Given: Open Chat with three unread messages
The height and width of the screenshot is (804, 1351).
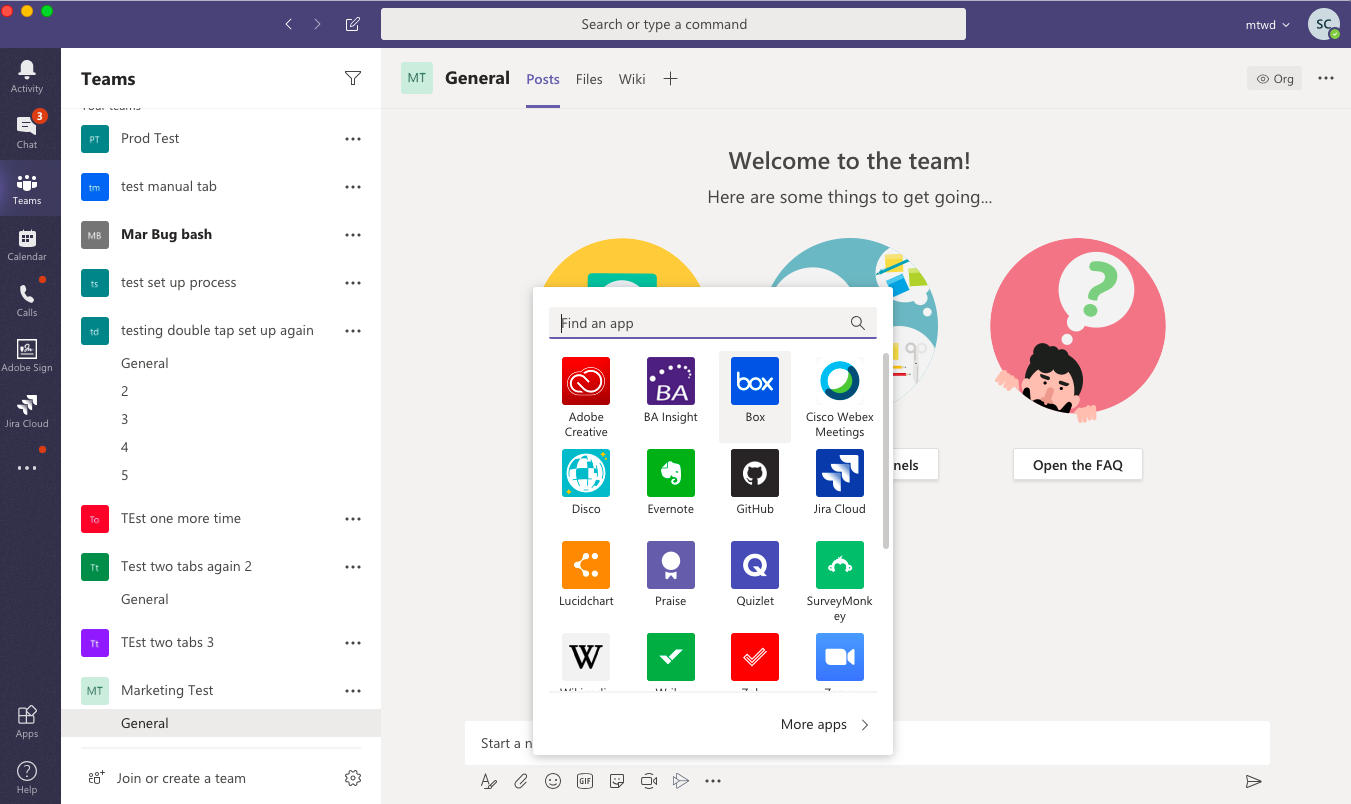Looking at the screenshot, I should (27, 131).
